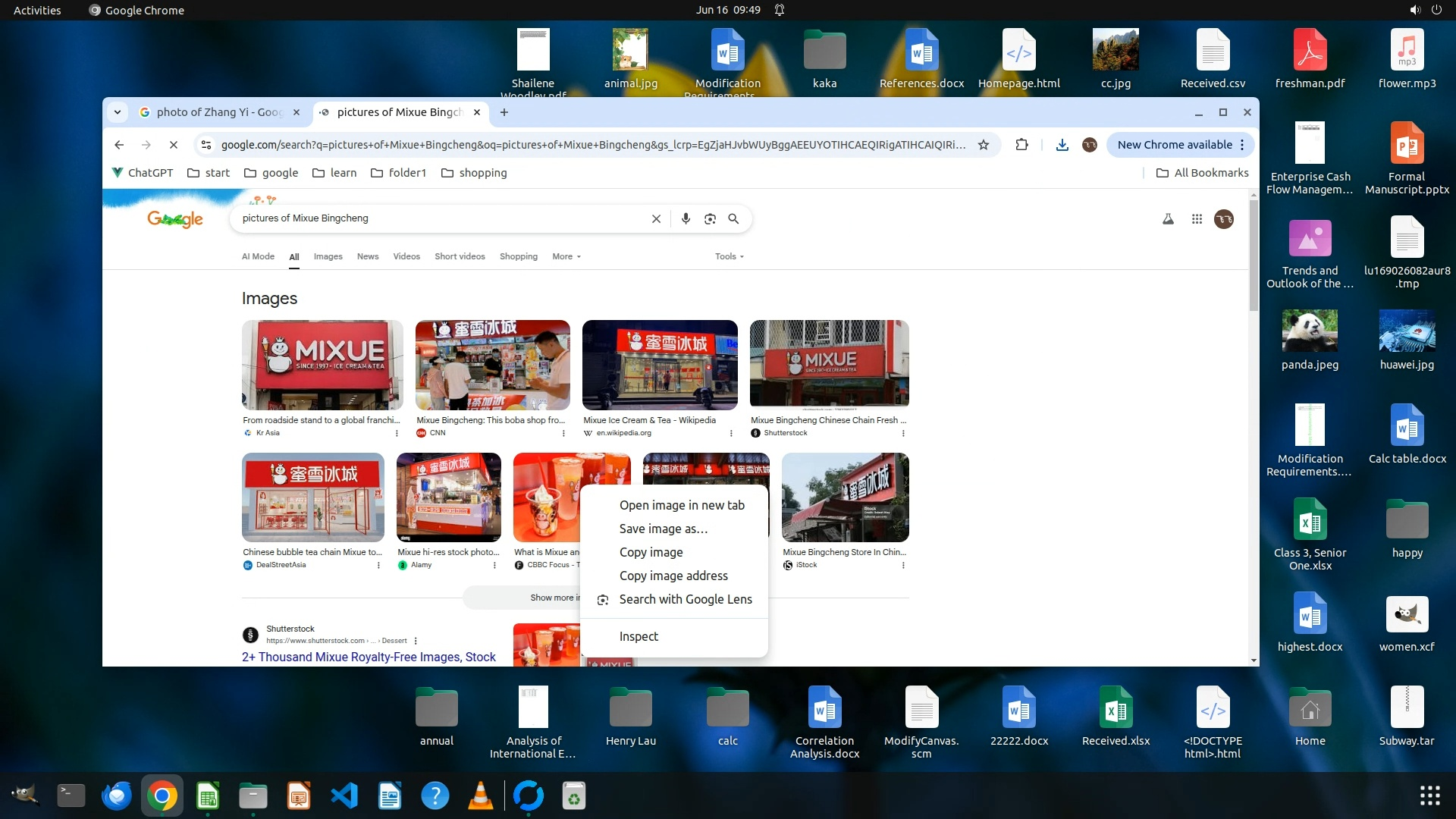The image size is (1456, 819).
Task: Switch to the 'photo of Zhang Yi' tab
Action: 218,112
